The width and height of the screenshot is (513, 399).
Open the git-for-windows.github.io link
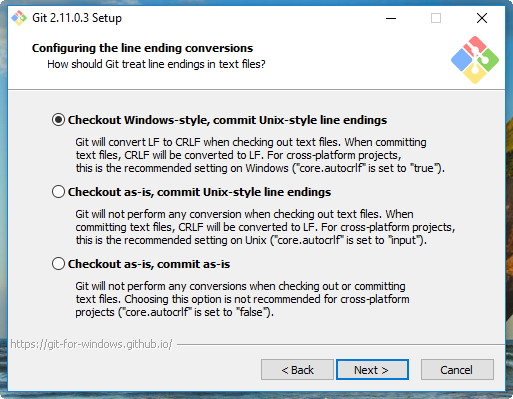click(91, 344)
